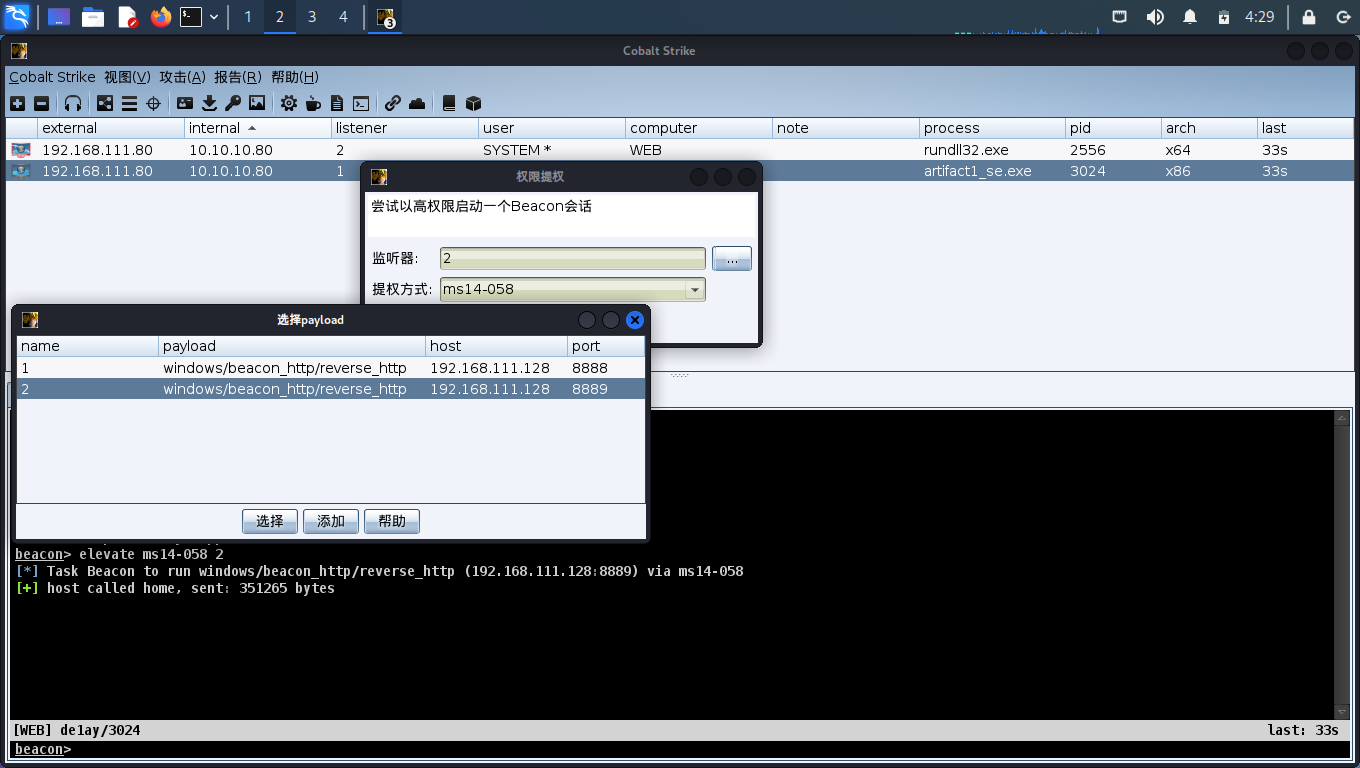Open file manager from top panel

click(x=93, y=17)
